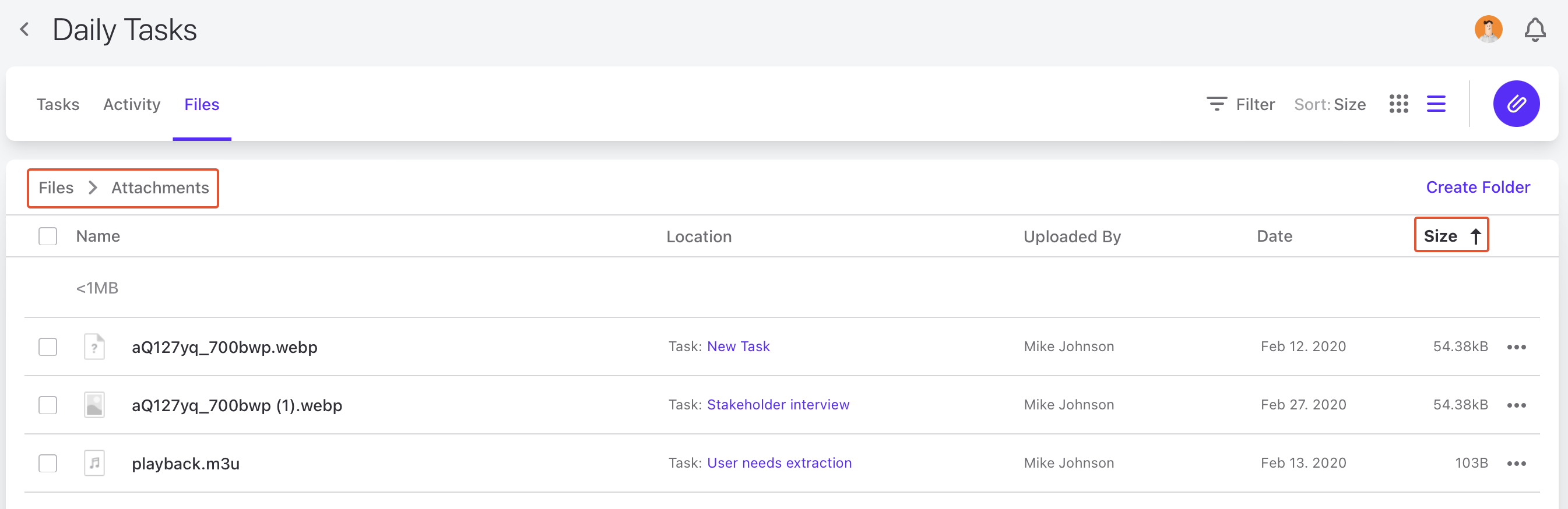Toggle the Size column sort direction
The image size is (1568, 509).
[1451, 236]
